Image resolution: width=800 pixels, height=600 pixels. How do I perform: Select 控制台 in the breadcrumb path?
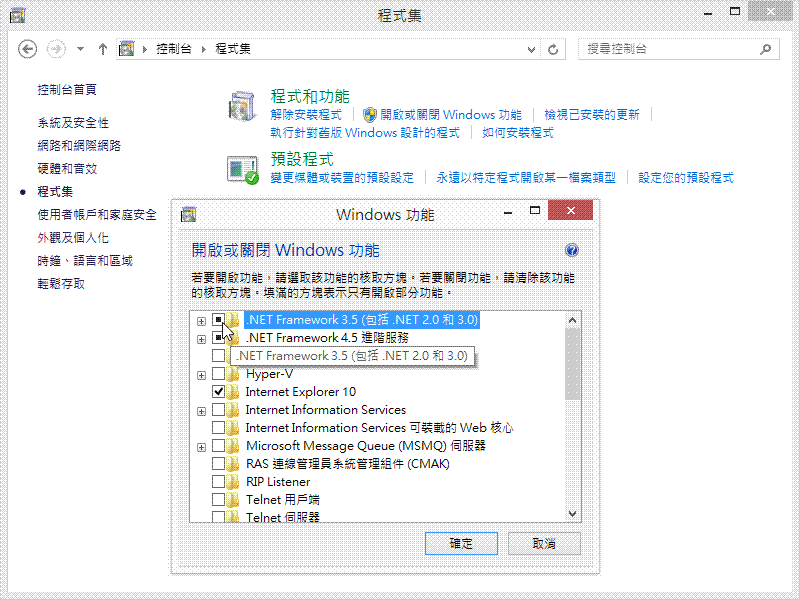pos(174,49)
